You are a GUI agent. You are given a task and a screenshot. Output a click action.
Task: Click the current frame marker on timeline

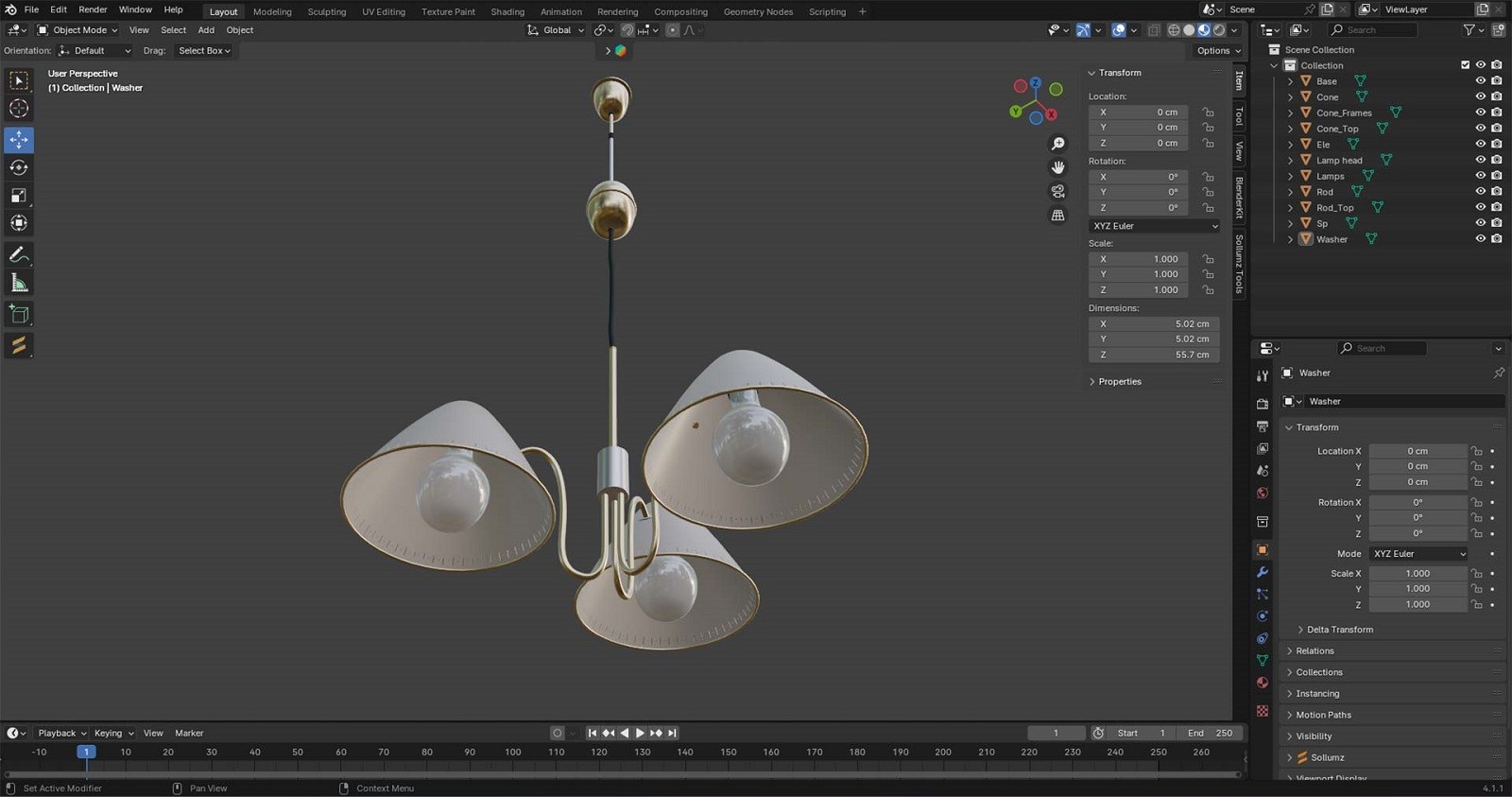86,752
